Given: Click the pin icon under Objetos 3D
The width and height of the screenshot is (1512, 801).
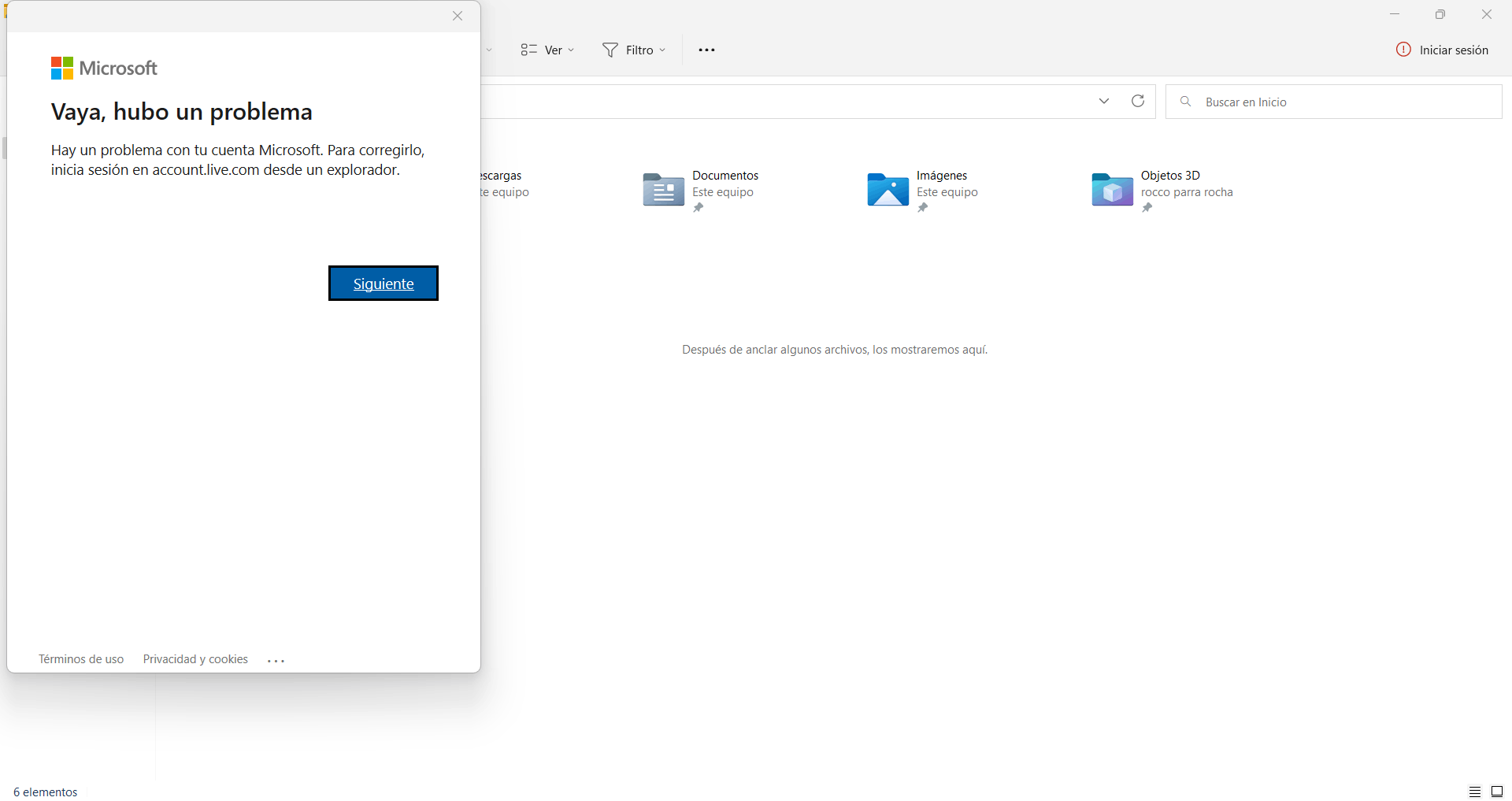Looking at the screenshot, I should pyautogui.click(x=1147, y=208).
